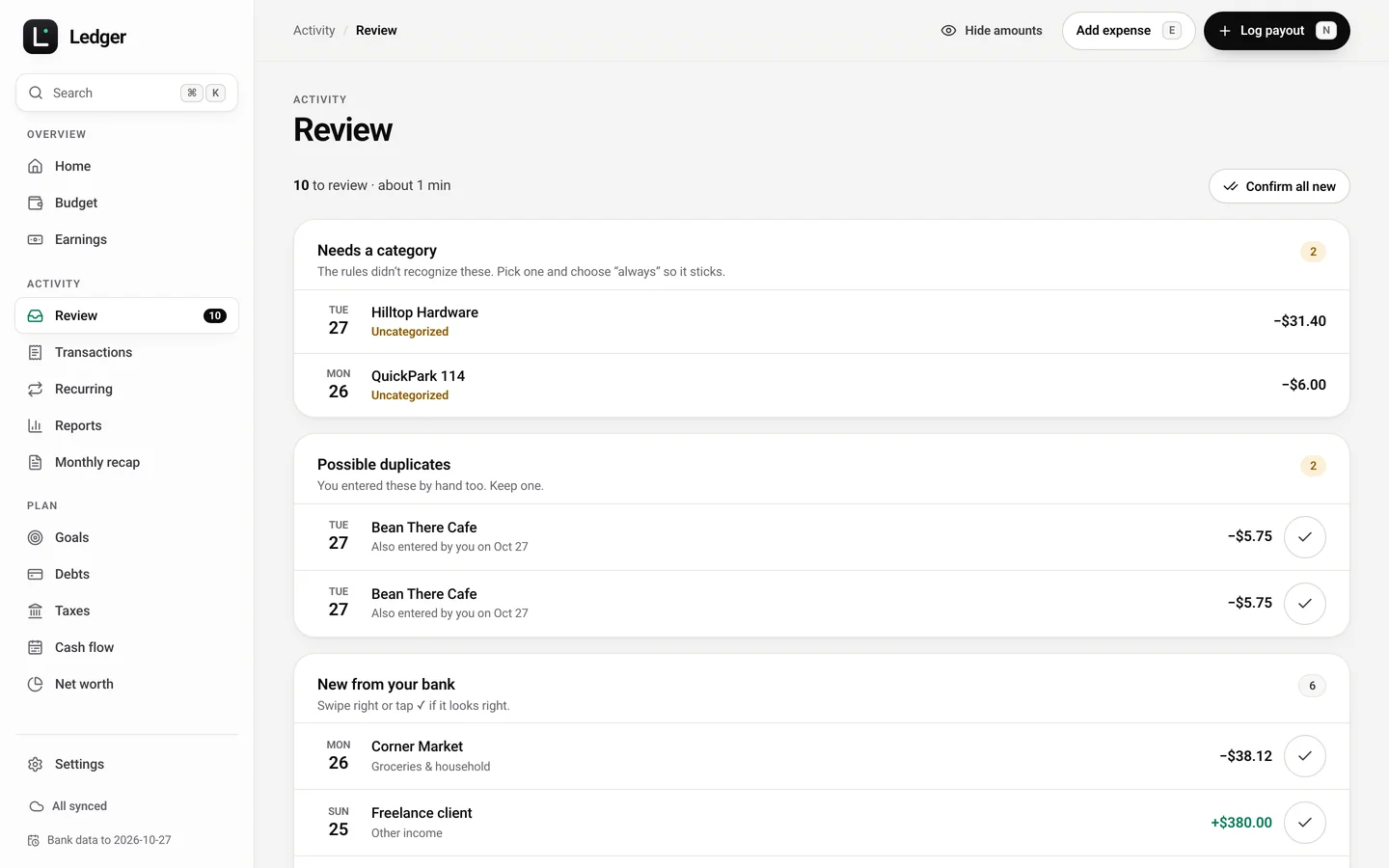
Task: Click the Freelance client merchant name
Action: point(422,813)
